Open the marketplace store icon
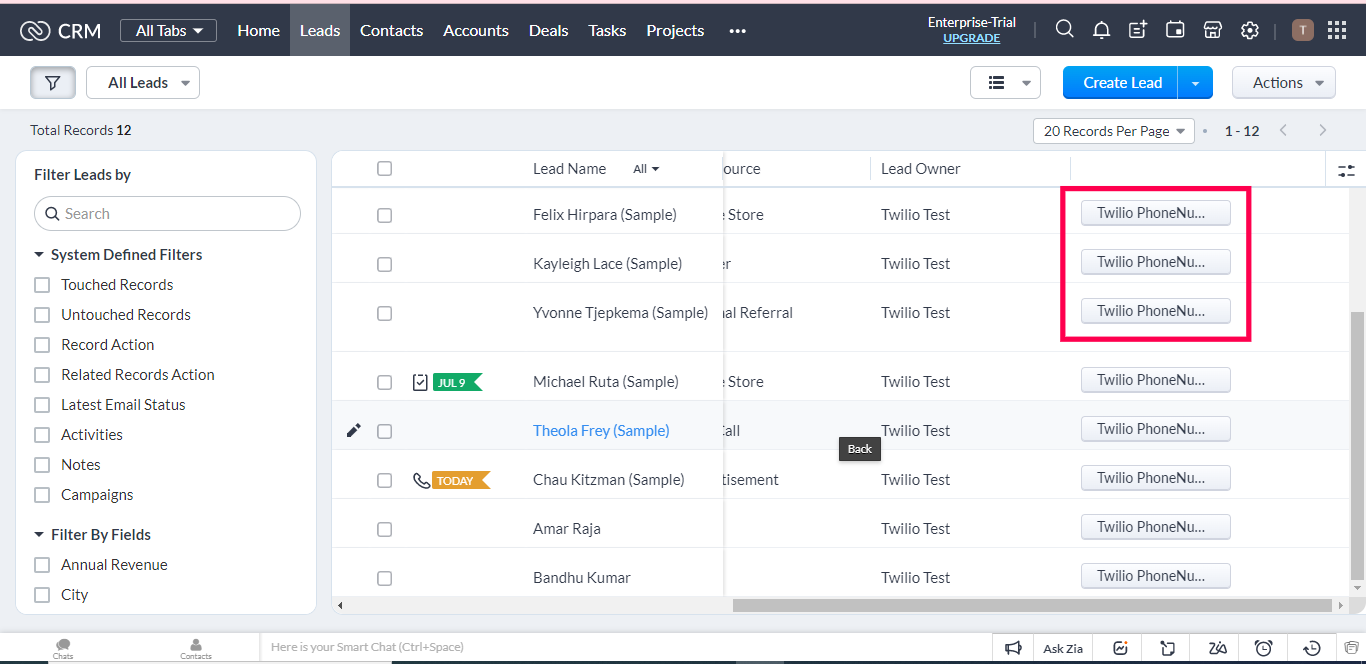The width and height of the screenshot is (1366, 664). point(1212,30)
